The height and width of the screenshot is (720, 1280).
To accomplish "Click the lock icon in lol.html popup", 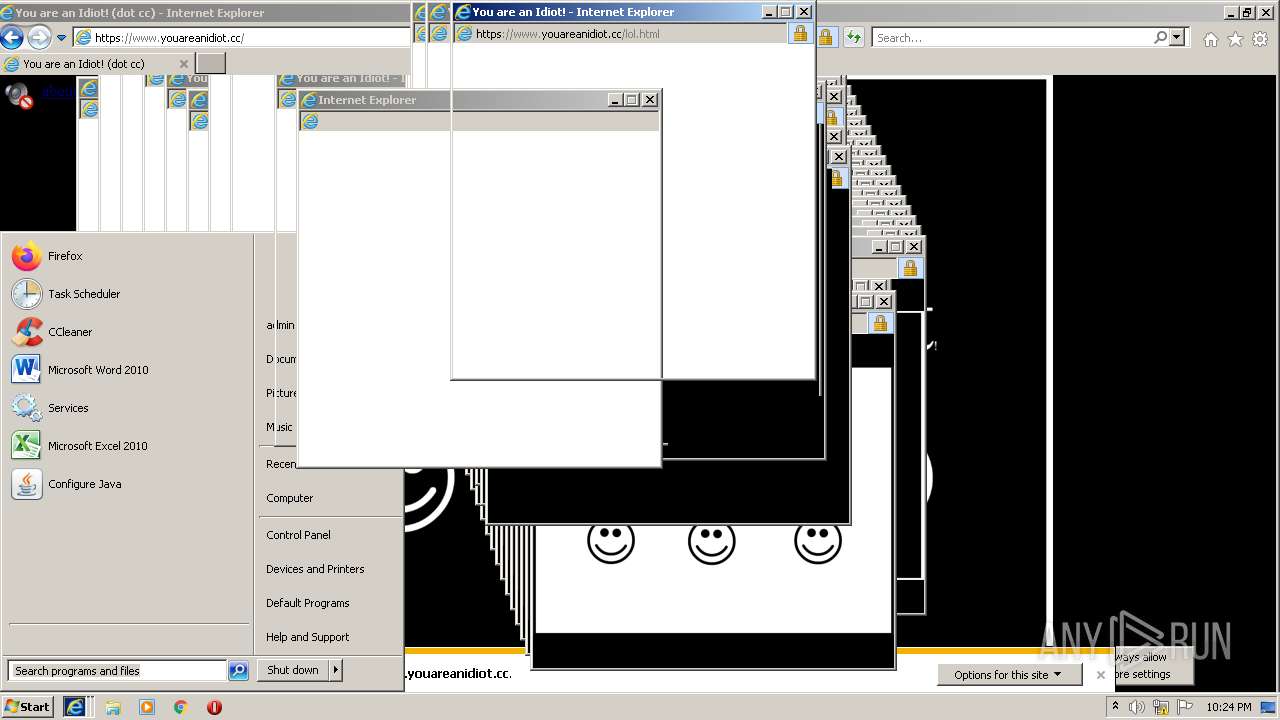I will click(799, 33).
